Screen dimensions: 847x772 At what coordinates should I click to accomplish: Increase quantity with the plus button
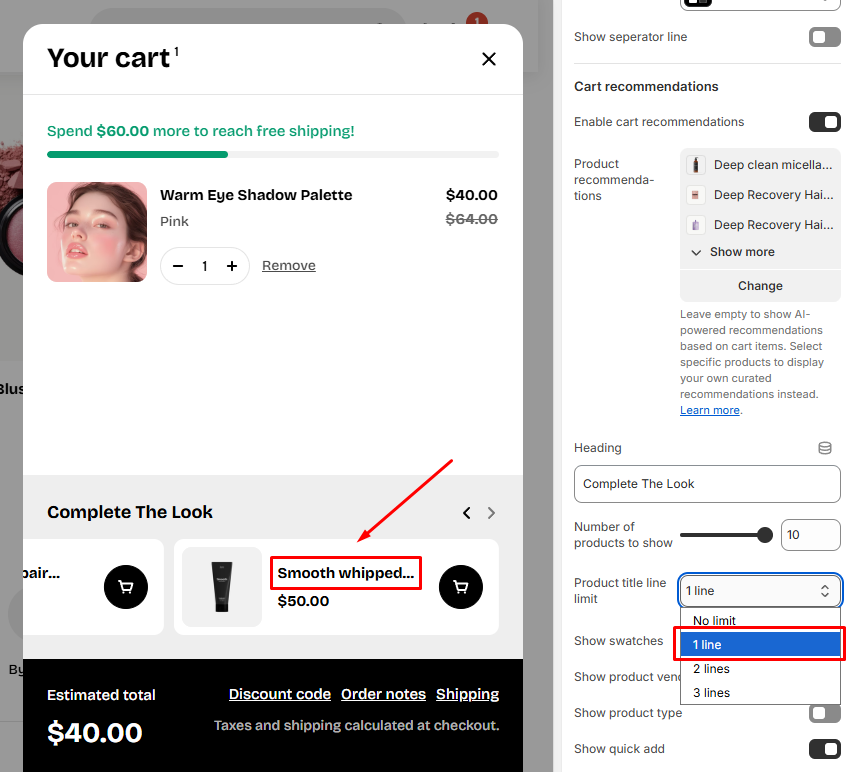[x=232, y=266]
